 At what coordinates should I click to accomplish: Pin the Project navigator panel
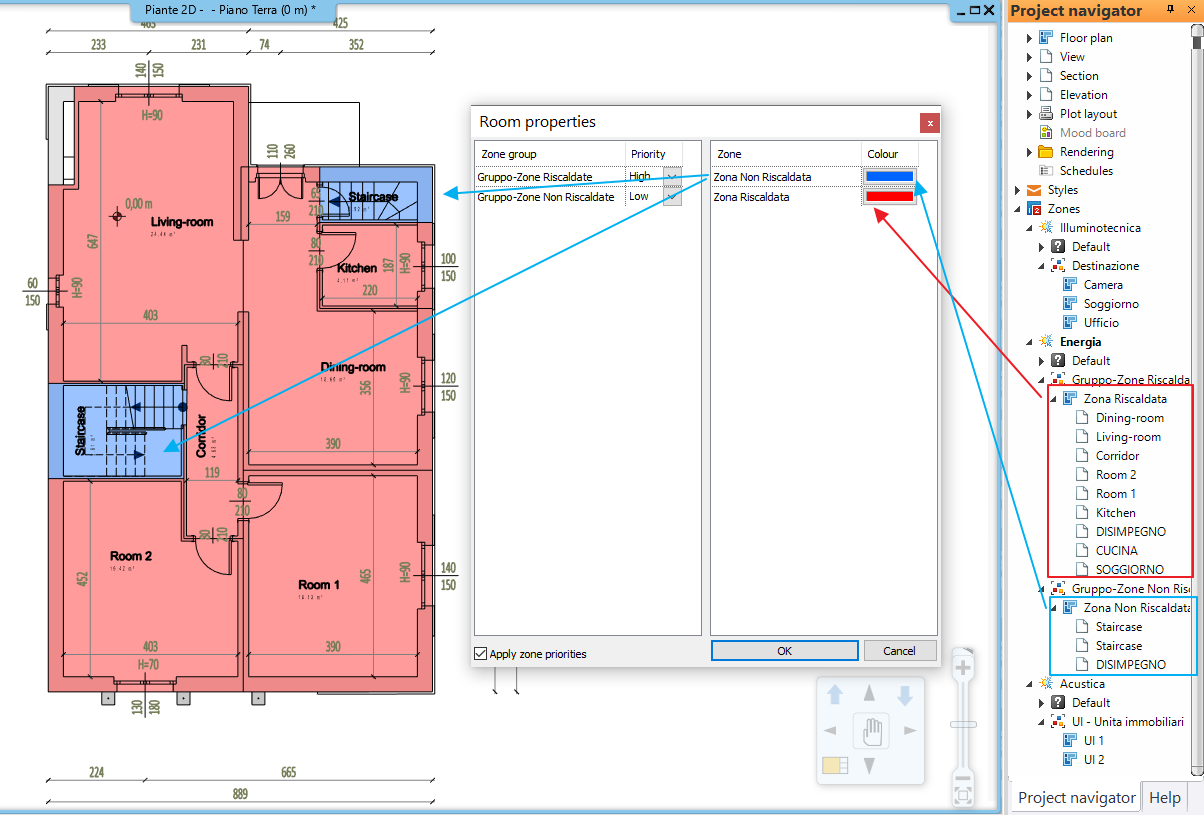pyautogui.click(x=1171, y=10)
